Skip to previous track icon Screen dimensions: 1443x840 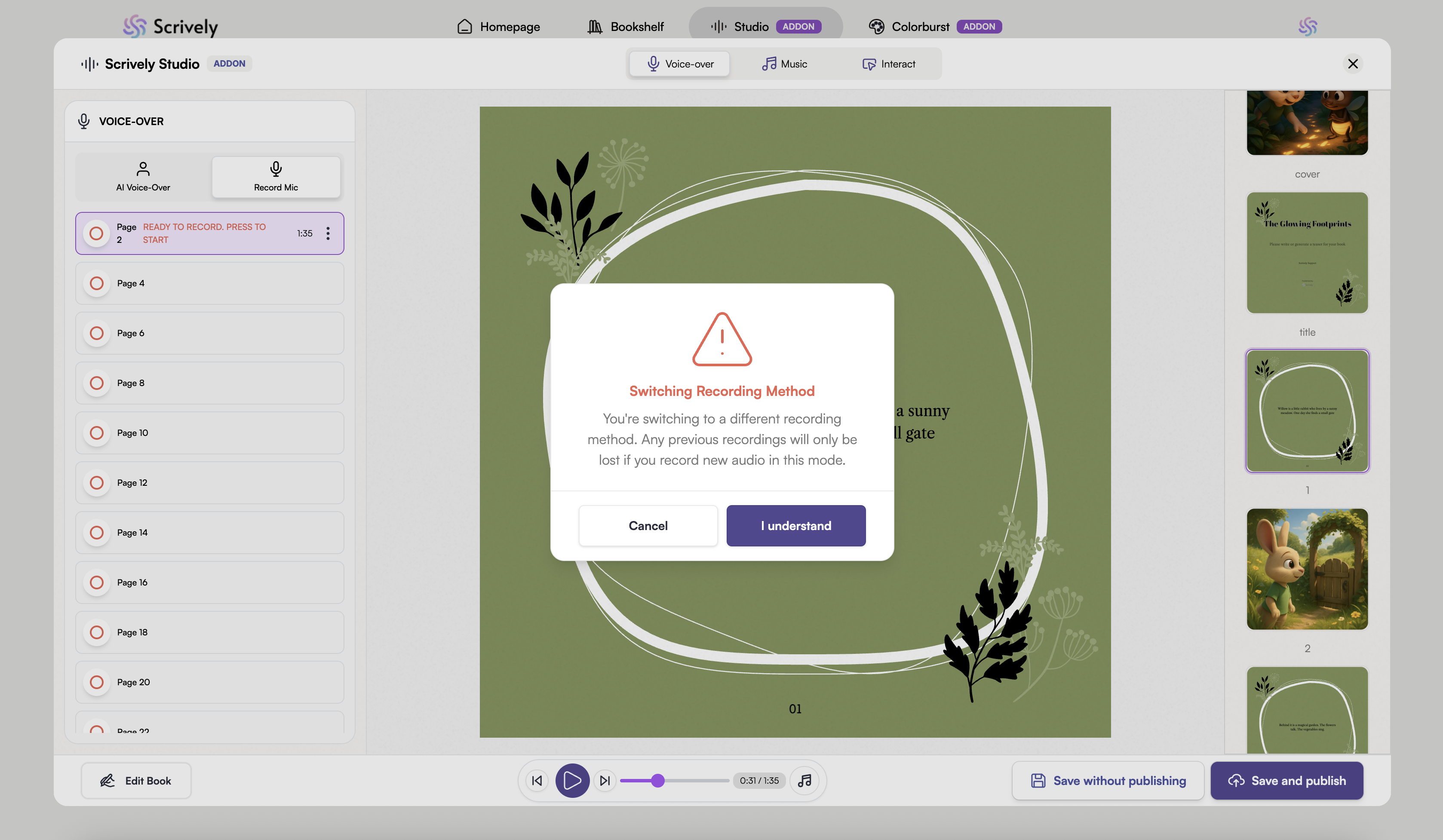537,780
